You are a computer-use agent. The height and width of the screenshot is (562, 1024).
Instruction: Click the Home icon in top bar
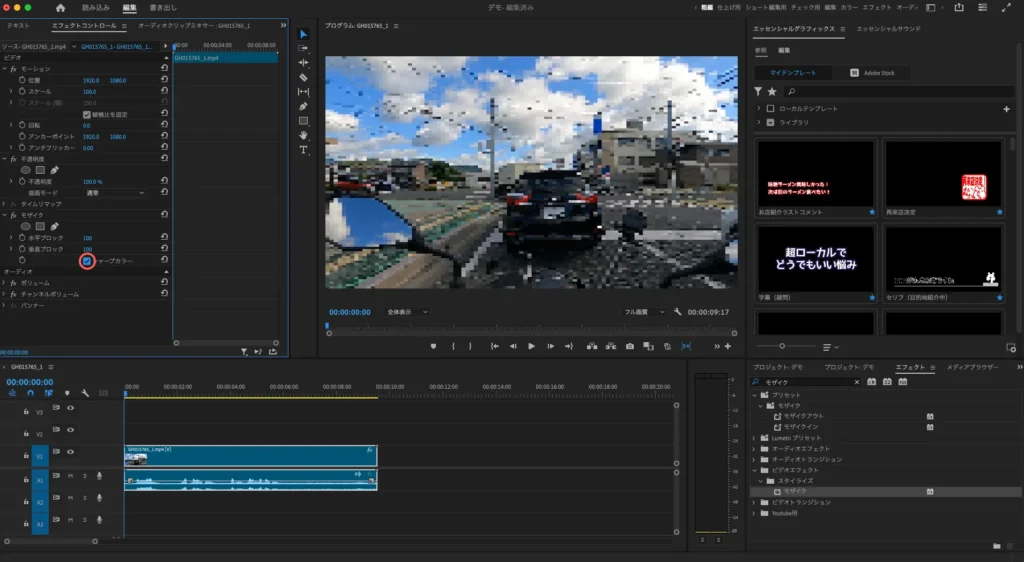coord(60,7)
